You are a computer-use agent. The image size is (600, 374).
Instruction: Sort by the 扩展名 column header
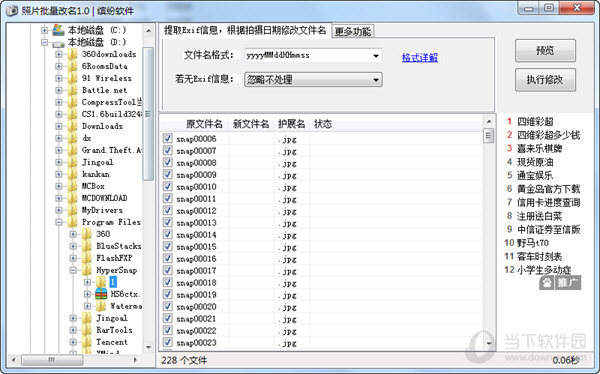click(292, 124)
